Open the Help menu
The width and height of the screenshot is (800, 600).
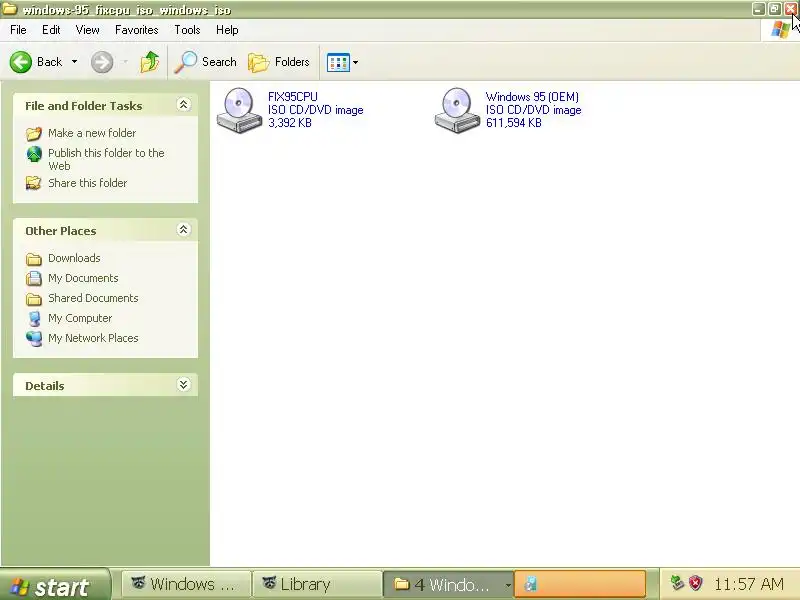[x=227, y=30]
